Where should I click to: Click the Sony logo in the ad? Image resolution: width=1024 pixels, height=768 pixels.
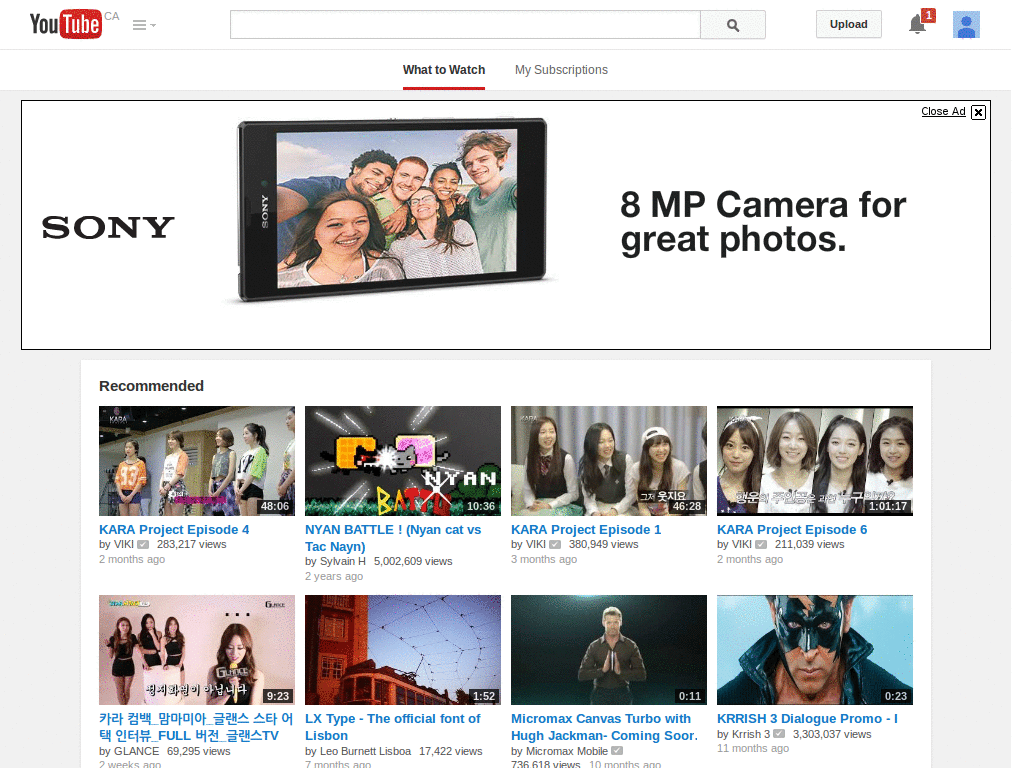[108, 227]
